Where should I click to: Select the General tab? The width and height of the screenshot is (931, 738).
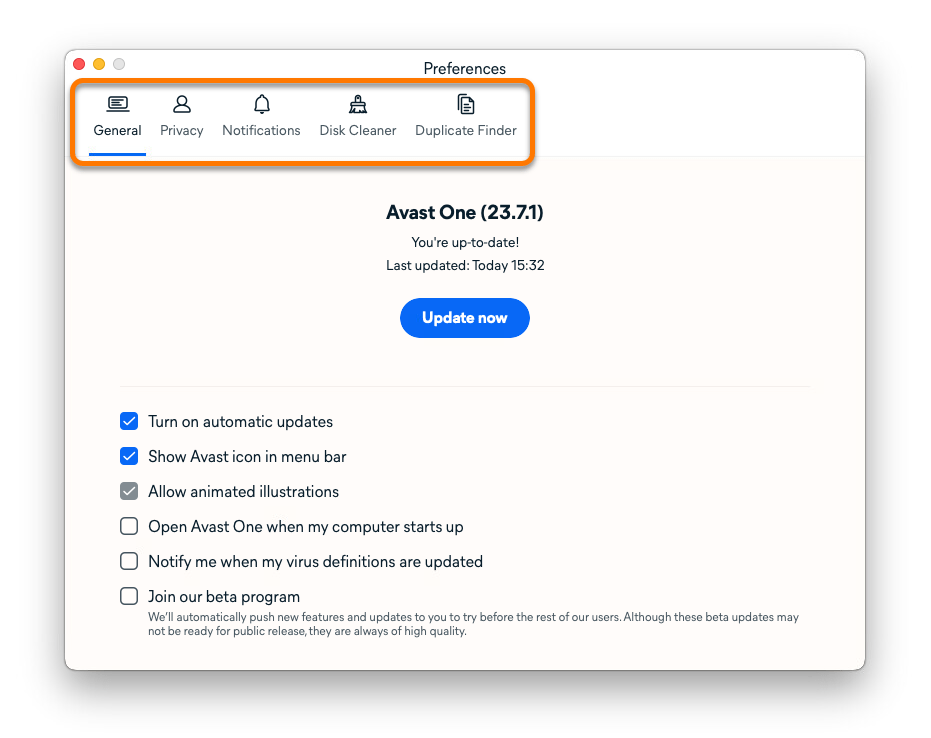coord(117,130)
